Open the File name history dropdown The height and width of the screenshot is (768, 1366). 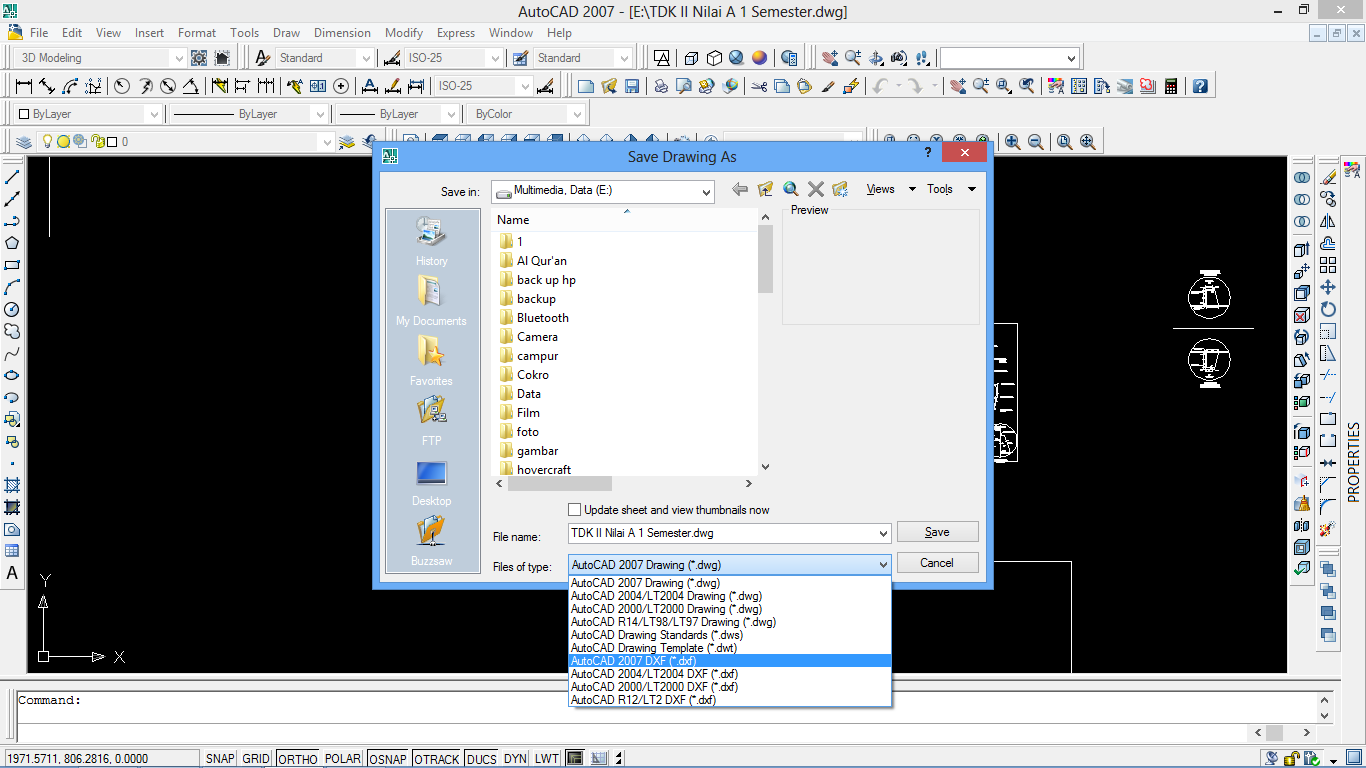[882, 534]
